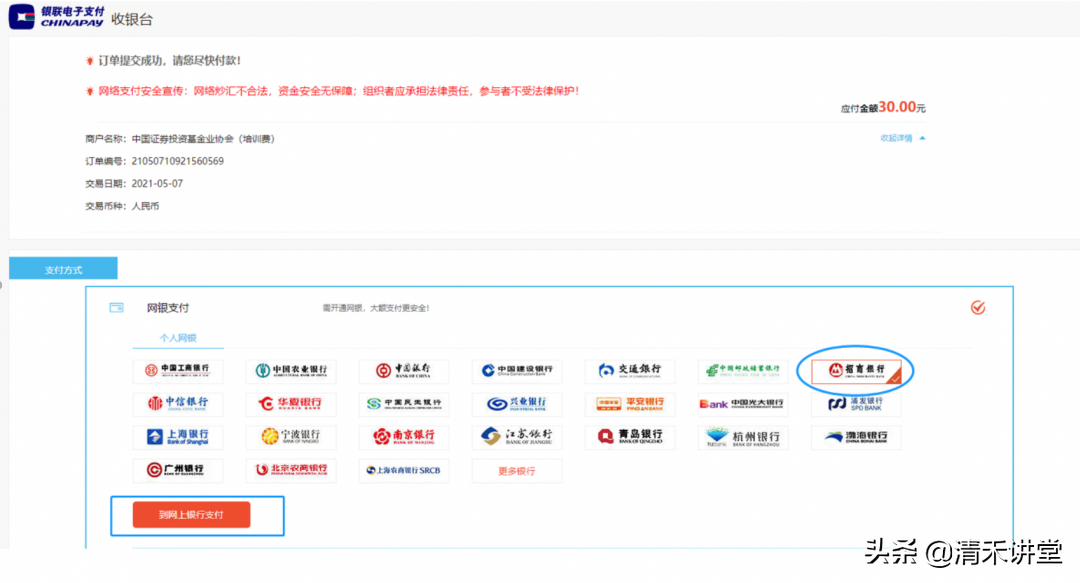Choose 中信银行 bank logo
Screen dimensions: 1080x583
pos(178,404)
